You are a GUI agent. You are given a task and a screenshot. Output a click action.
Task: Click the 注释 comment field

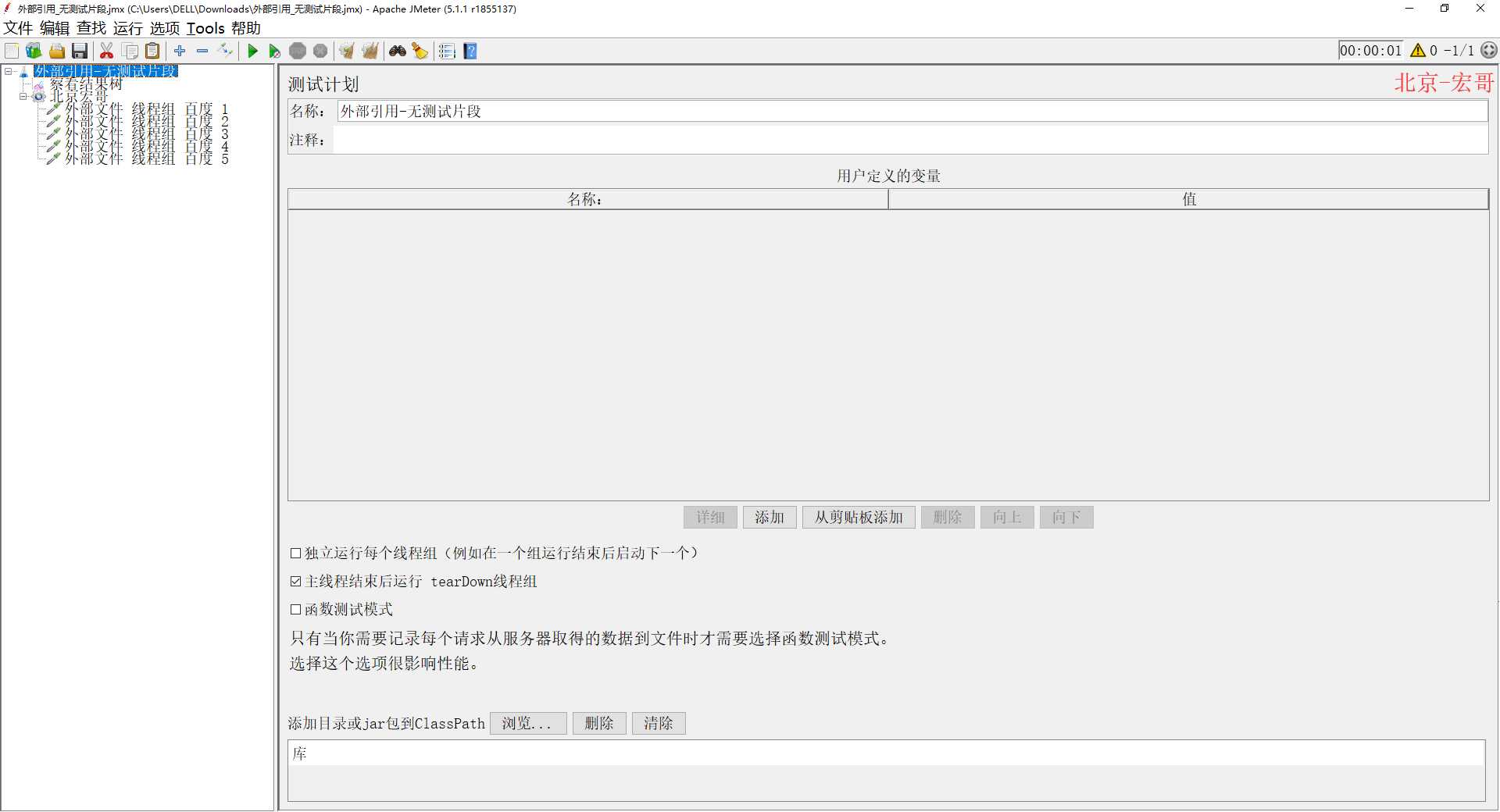[910, 141]
